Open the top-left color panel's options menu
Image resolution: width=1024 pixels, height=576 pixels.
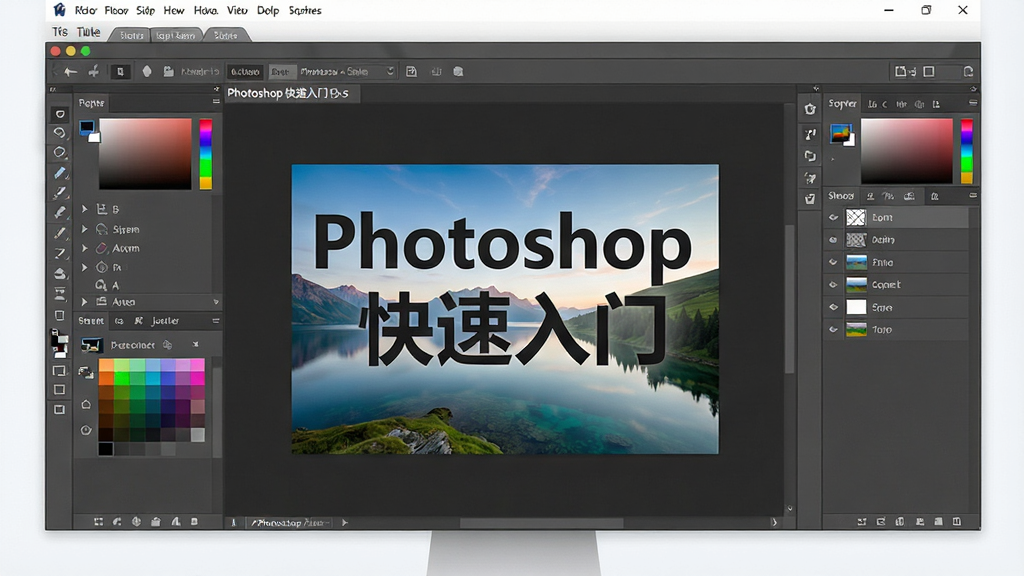[x=216, y=102]
